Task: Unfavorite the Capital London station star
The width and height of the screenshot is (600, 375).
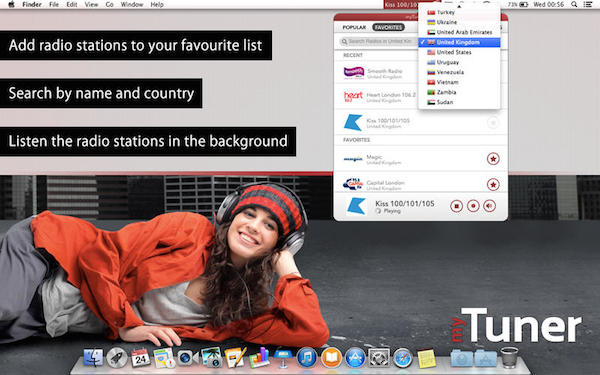Action: pyautogui.click(x=493, y=184)
